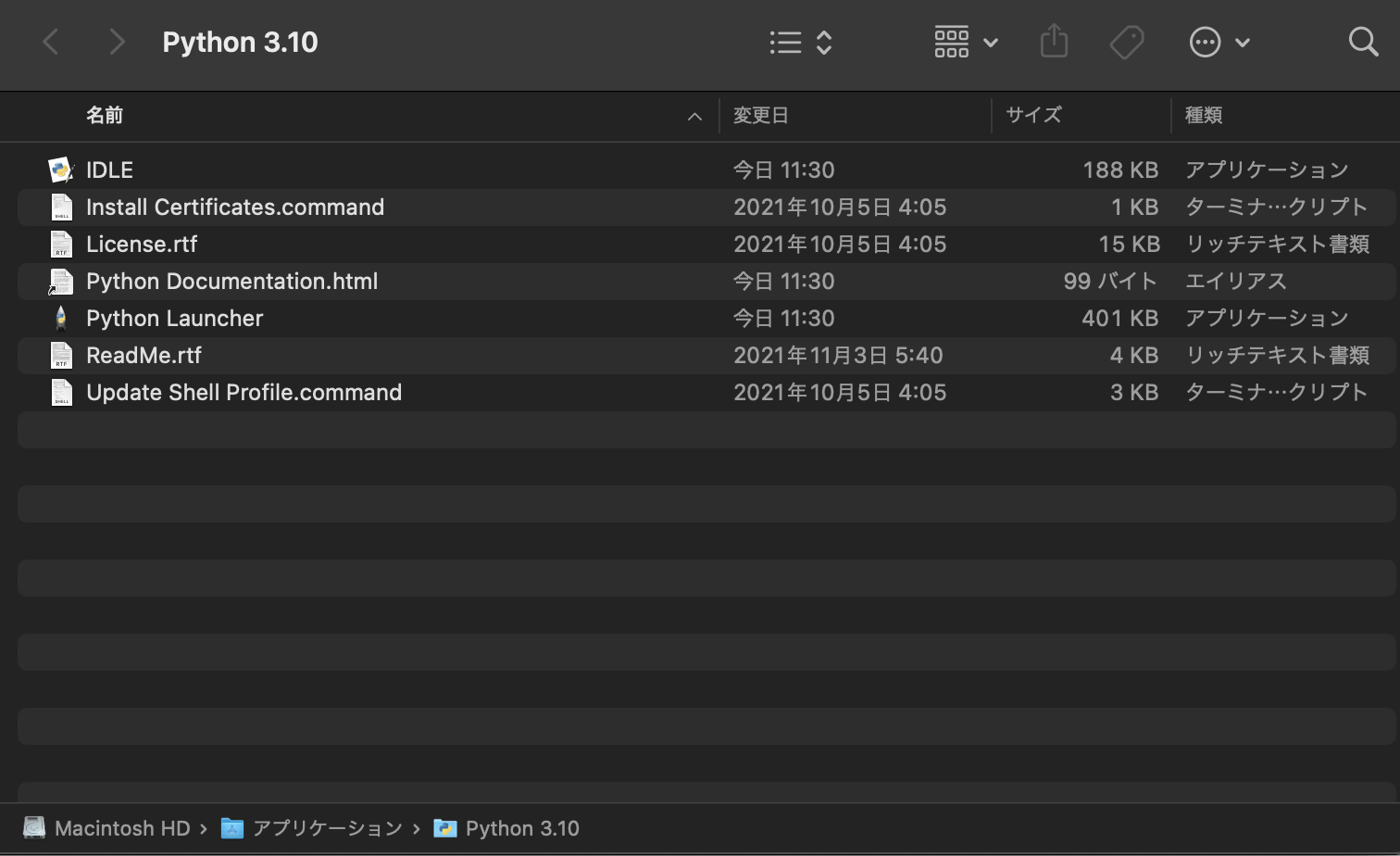This screenshot has height=856, width=1400.
Task: Open the list view switcher dropdown
Action: click(801, 42)
